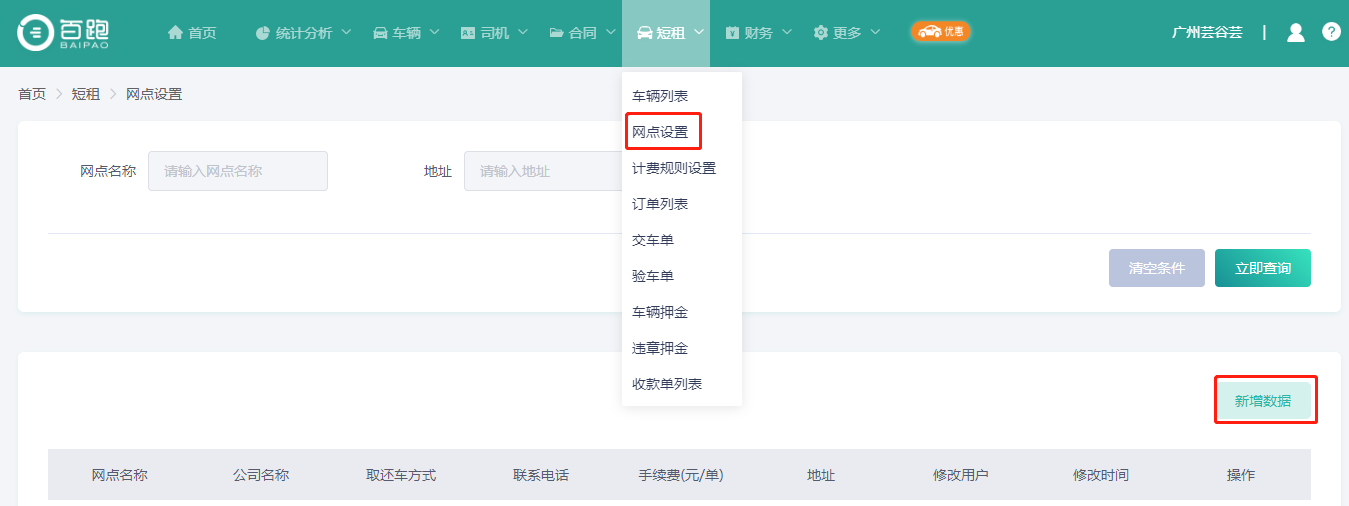Click the 更多 gear icon

pos(821,33)
